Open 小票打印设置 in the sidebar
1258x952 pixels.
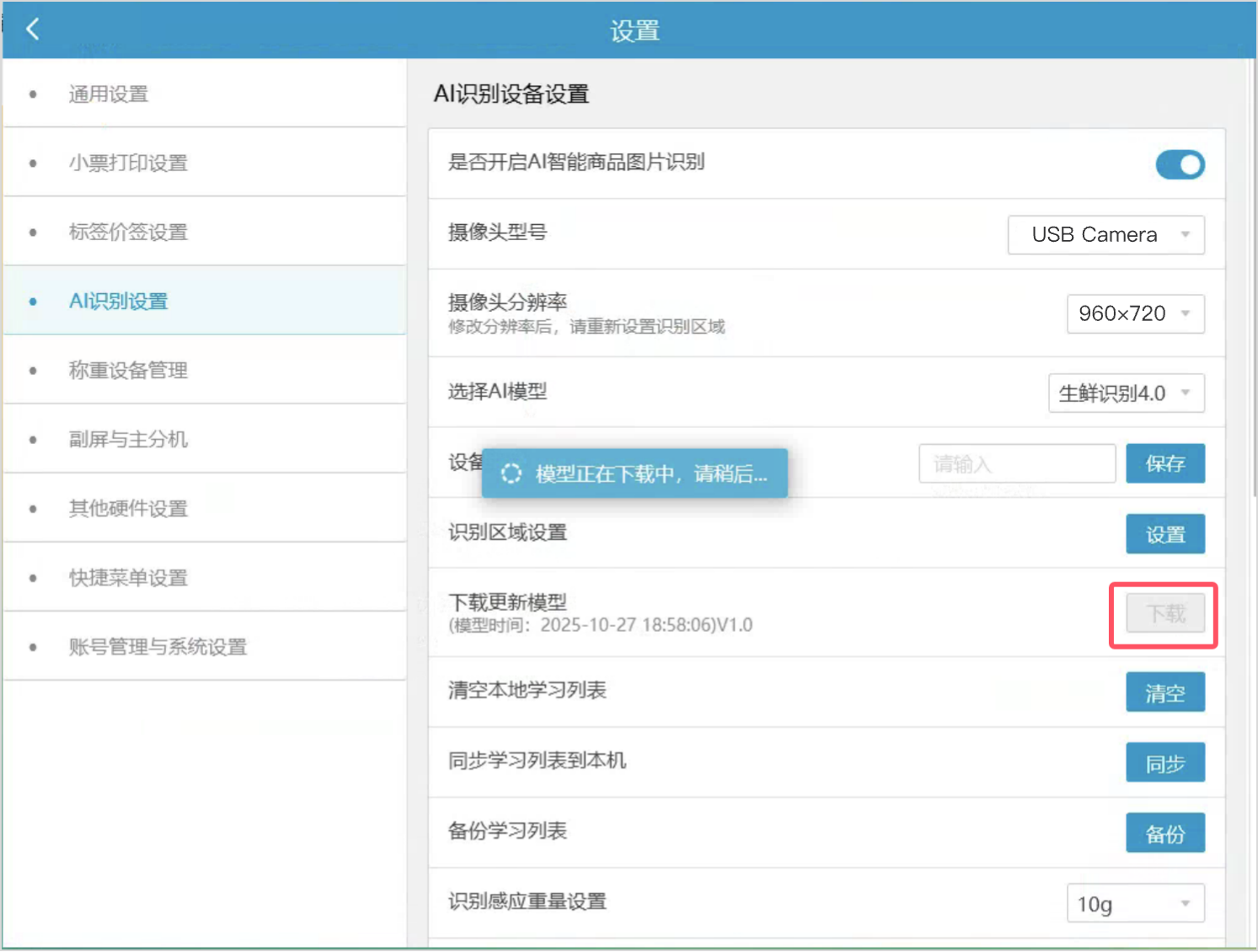point(205,163)
